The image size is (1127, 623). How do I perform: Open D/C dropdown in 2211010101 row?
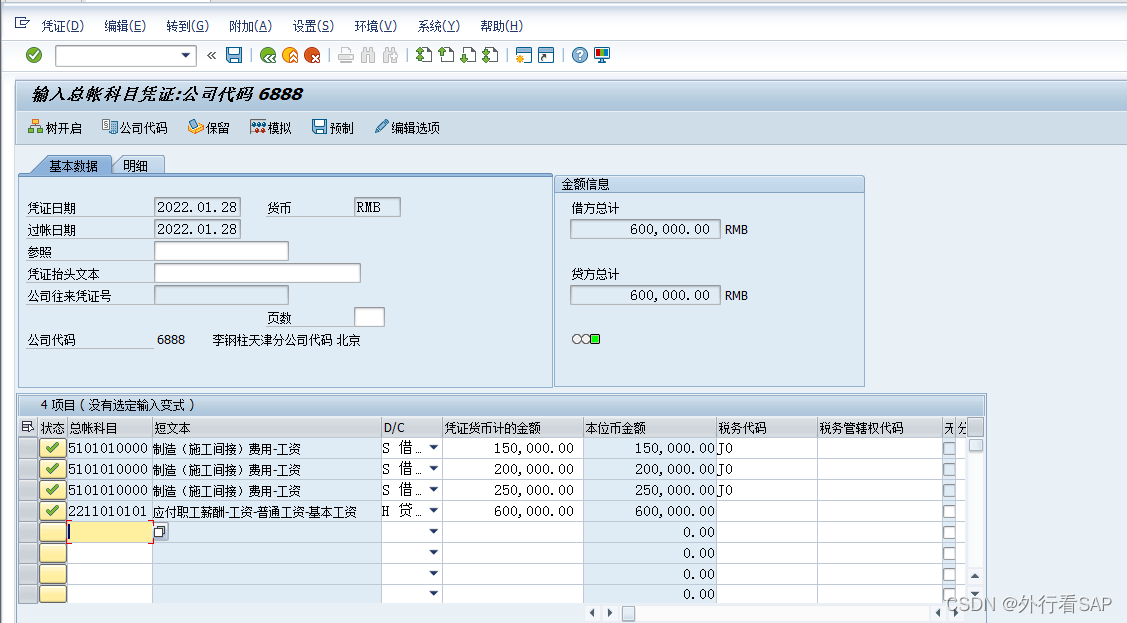click(433, 511)
